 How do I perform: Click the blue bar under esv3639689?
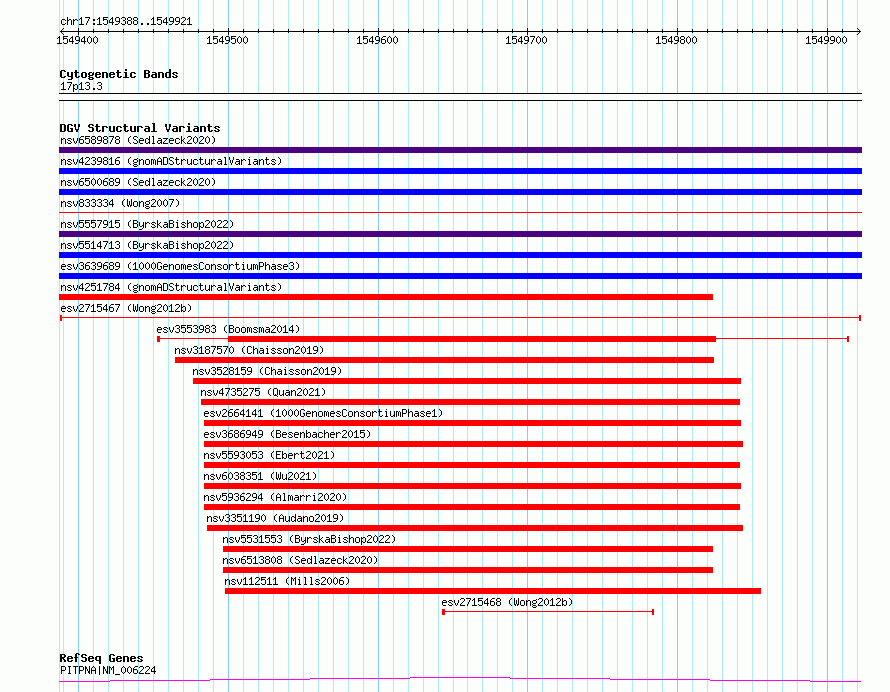460,276
